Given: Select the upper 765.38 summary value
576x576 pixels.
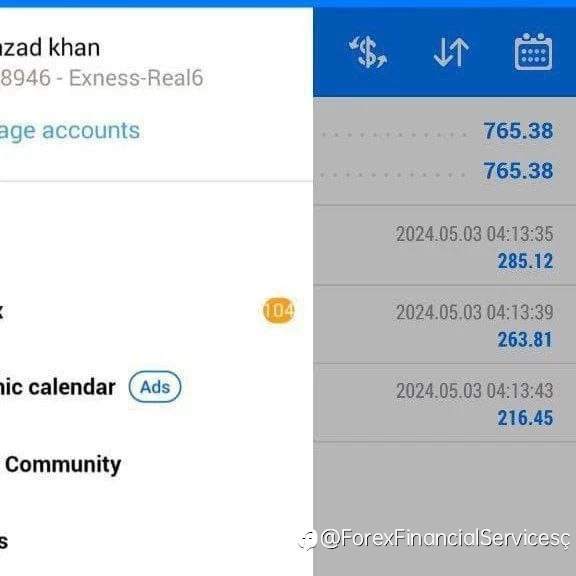Looking at the screenshot, I should coord(518,130).
